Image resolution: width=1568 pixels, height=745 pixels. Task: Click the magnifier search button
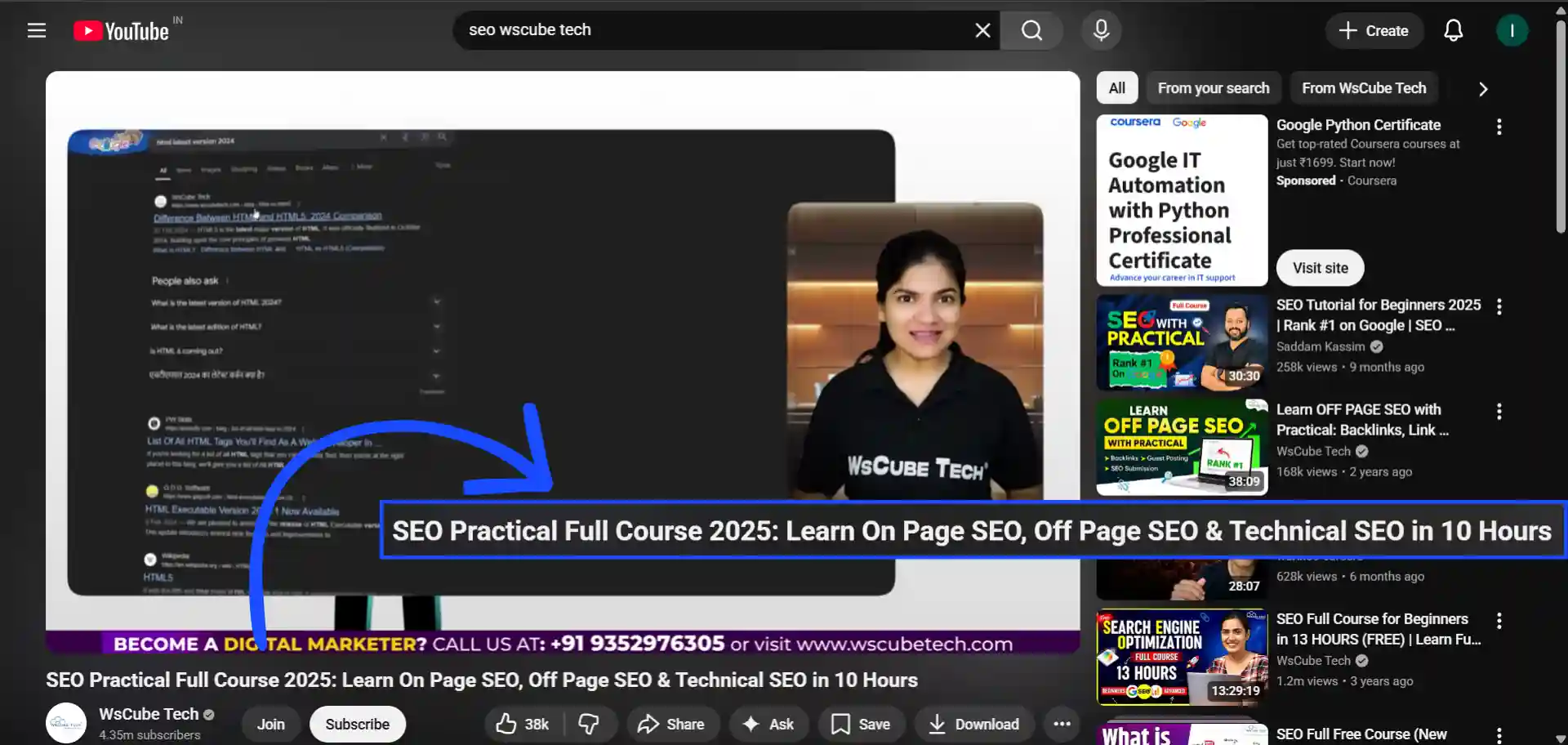(x=1031, y=30)
